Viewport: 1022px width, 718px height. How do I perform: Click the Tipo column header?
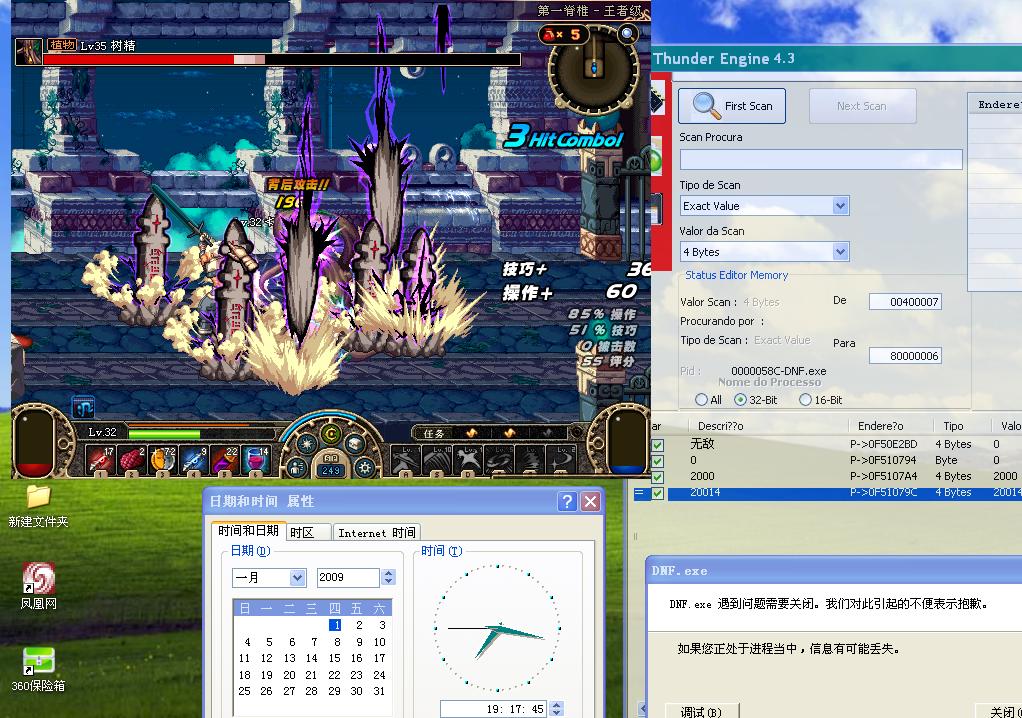pyautogui.click(x=953, y=426)
